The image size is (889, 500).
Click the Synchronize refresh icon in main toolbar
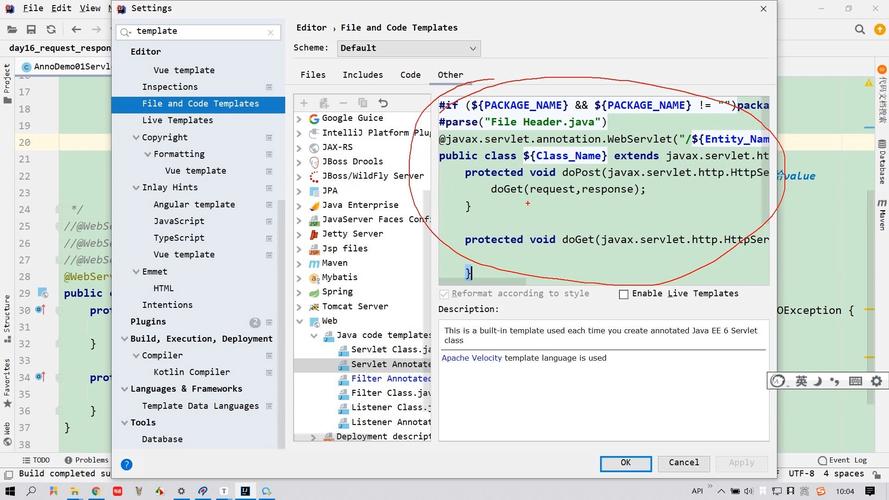51,29
